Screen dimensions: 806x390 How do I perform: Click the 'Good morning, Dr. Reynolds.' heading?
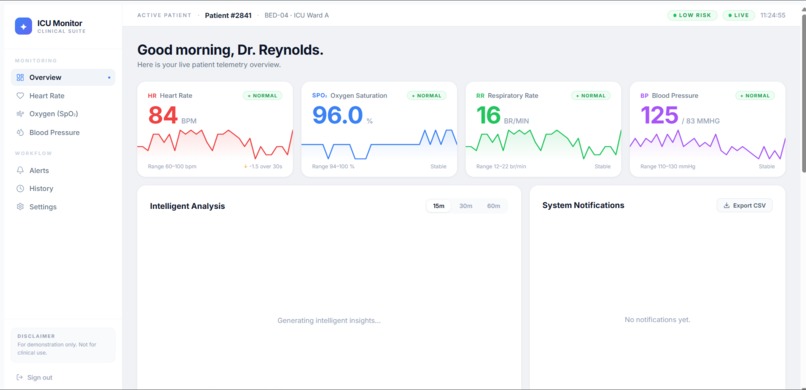click(x=230, y=50)
